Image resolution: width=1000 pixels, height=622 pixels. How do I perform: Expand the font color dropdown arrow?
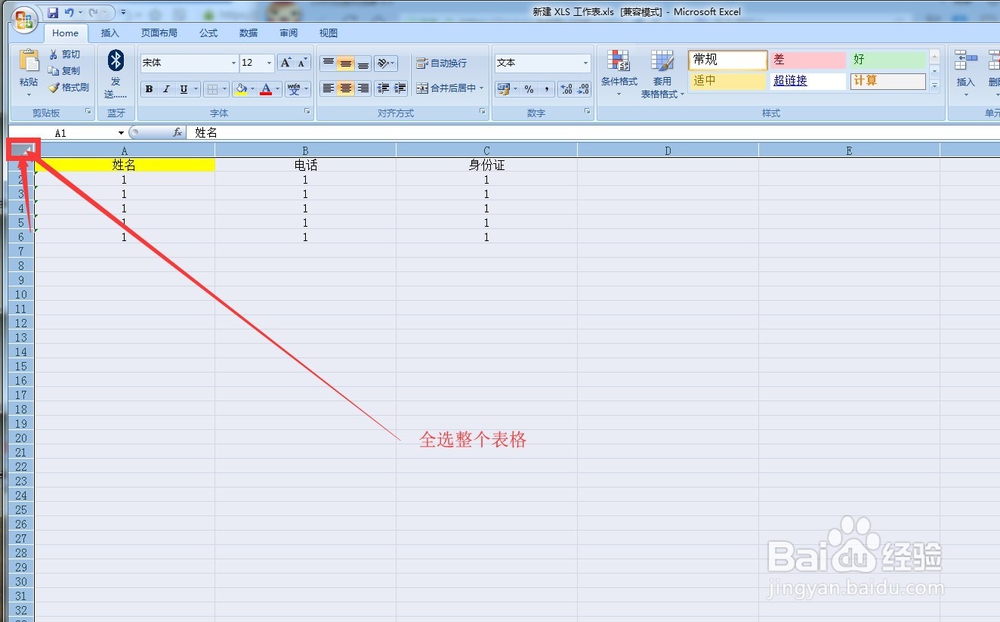pyautogui.click(x=278, y=89)
